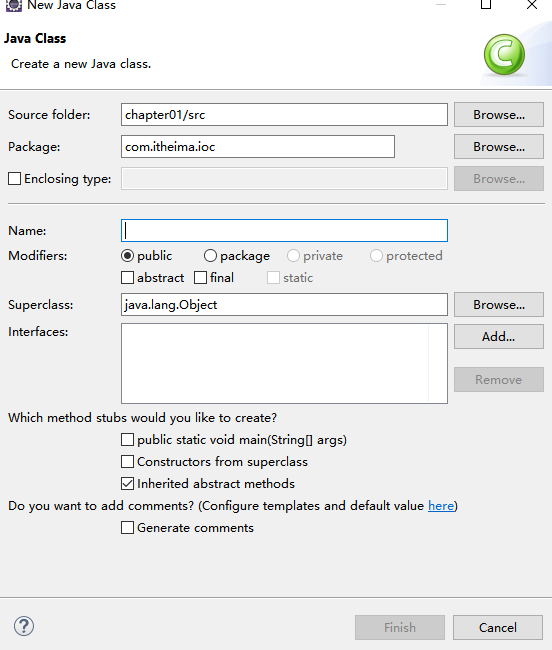Check the abstract modifier box

[128, 277]
